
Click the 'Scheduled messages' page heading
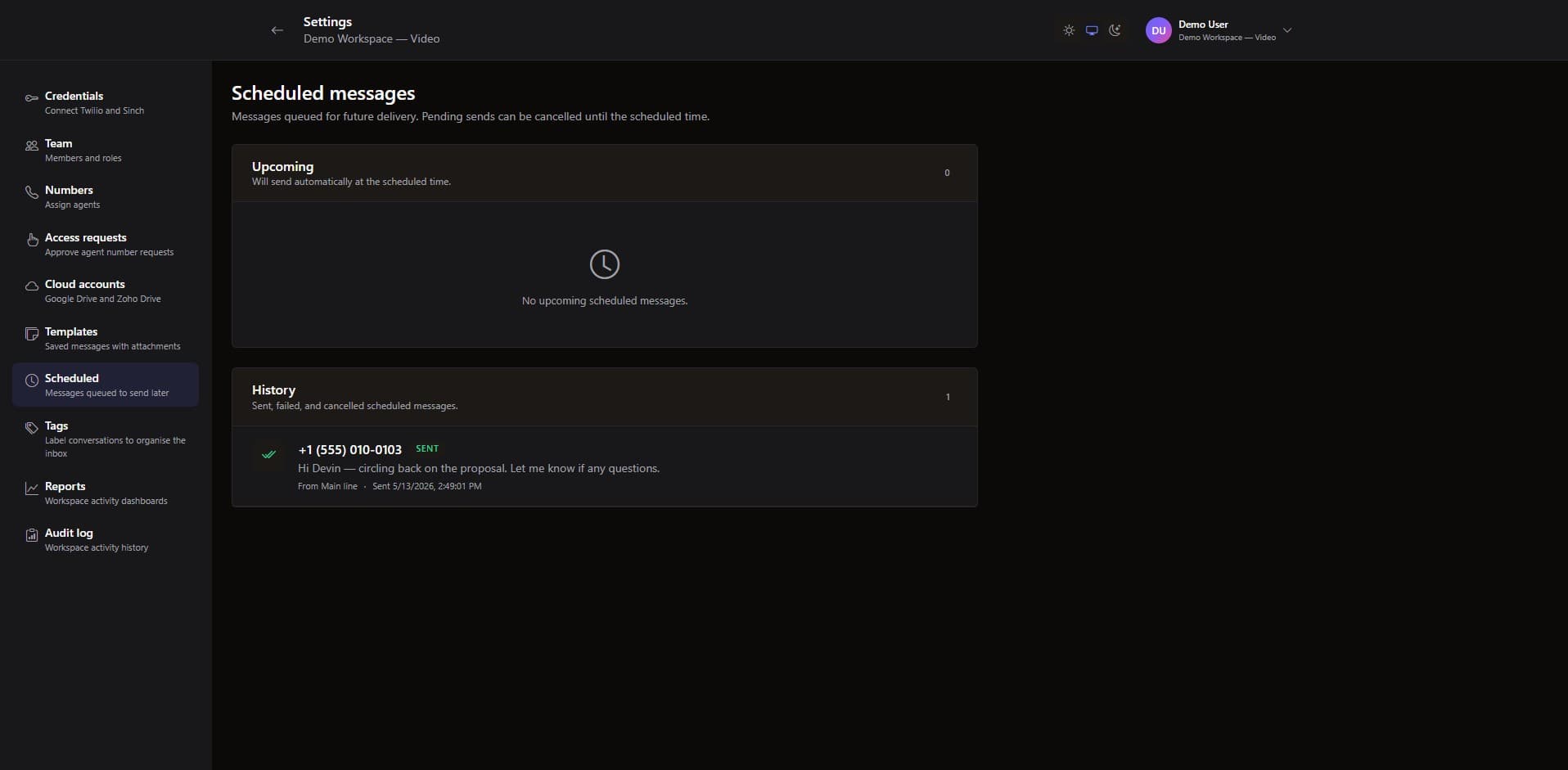[323, 93]
